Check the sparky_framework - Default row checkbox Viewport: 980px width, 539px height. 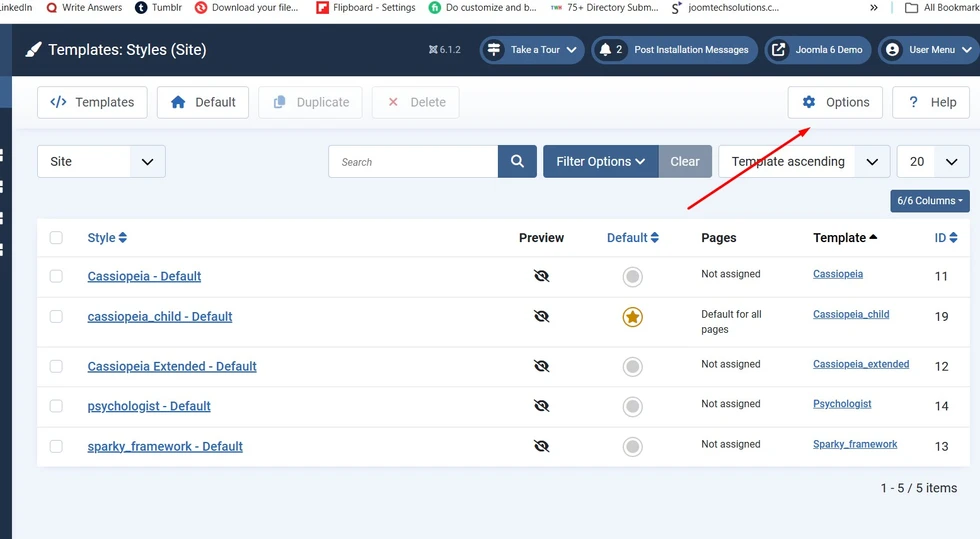56,446
